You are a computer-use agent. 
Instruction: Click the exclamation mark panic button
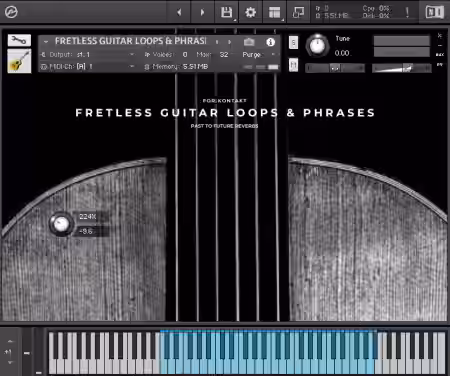407,12
